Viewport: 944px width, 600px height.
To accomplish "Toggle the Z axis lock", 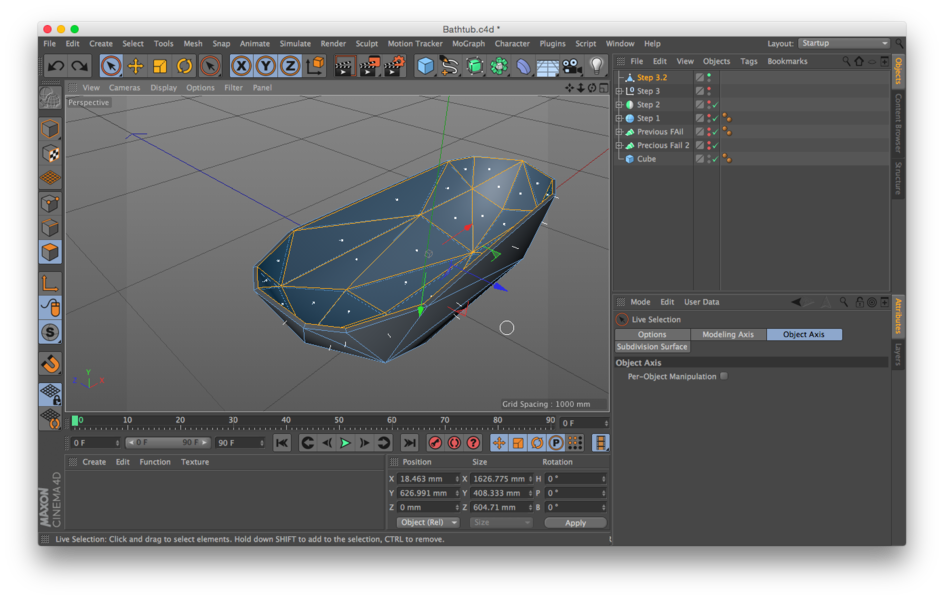I will coord(290,66).
